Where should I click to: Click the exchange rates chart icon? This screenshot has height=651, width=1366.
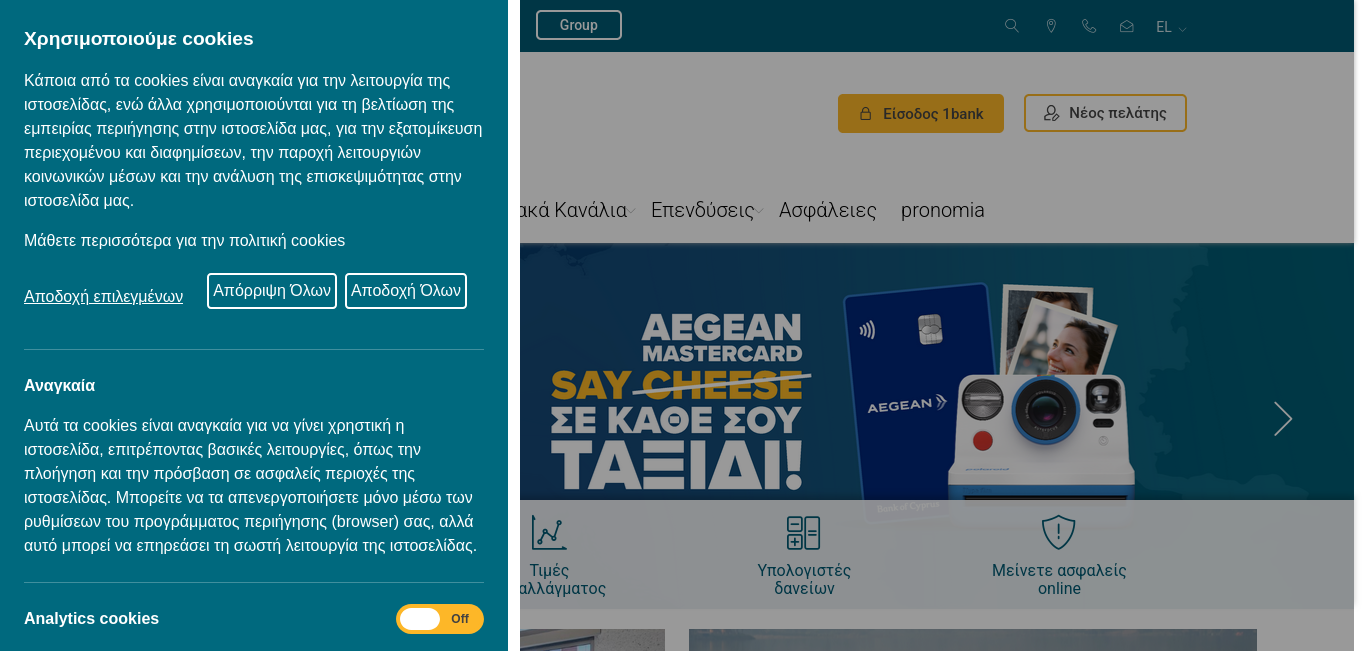(x=548, y=533)
